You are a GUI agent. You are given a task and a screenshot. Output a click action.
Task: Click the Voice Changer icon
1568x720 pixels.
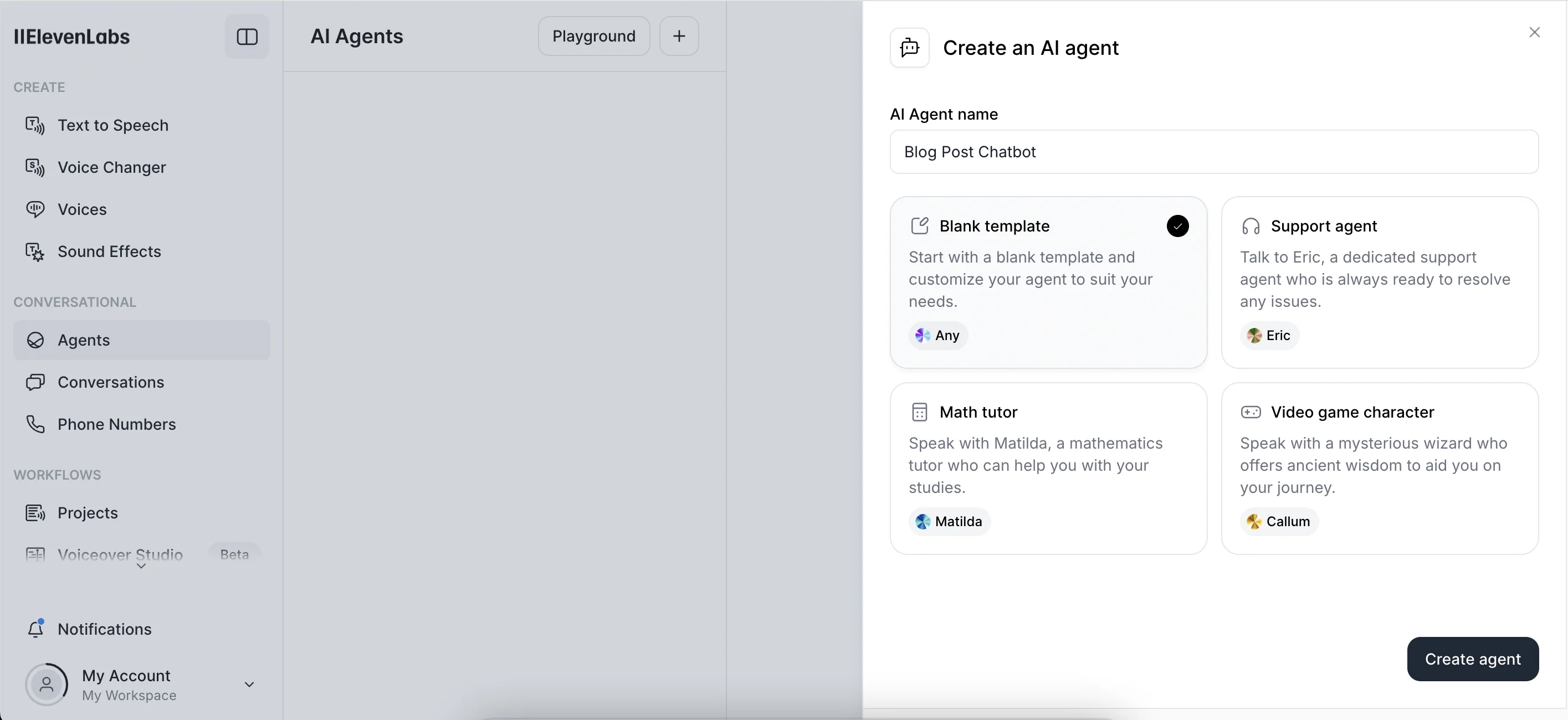pyautogui.click(x=35, y=167)
